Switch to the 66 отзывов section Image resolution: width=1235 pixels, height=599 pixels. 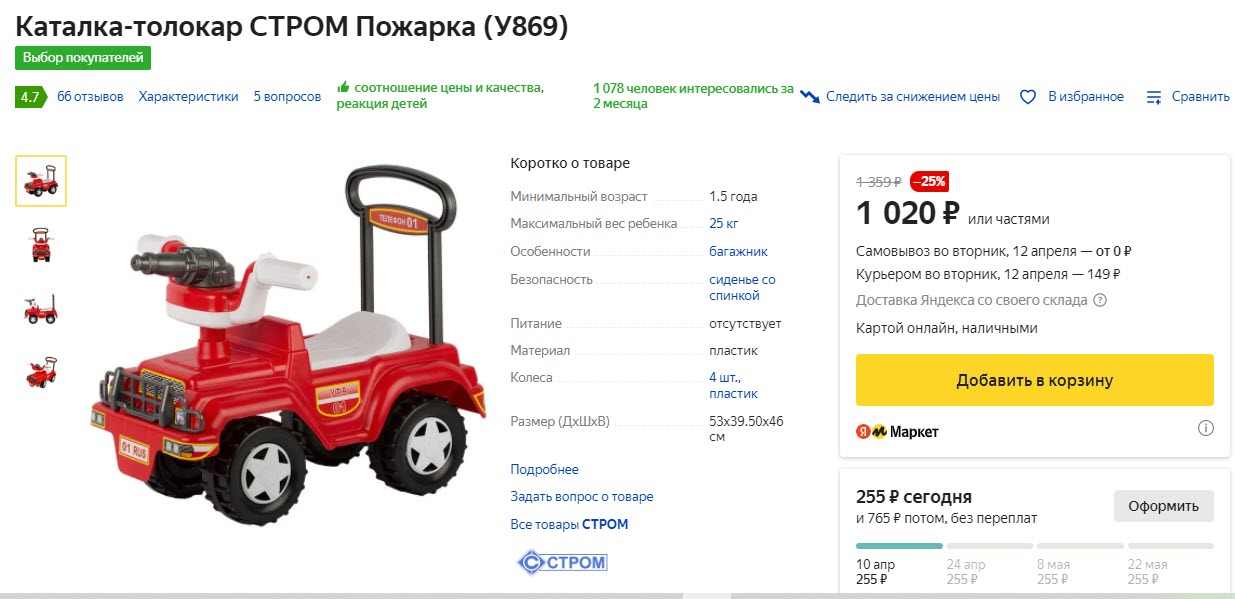point(90,96)
